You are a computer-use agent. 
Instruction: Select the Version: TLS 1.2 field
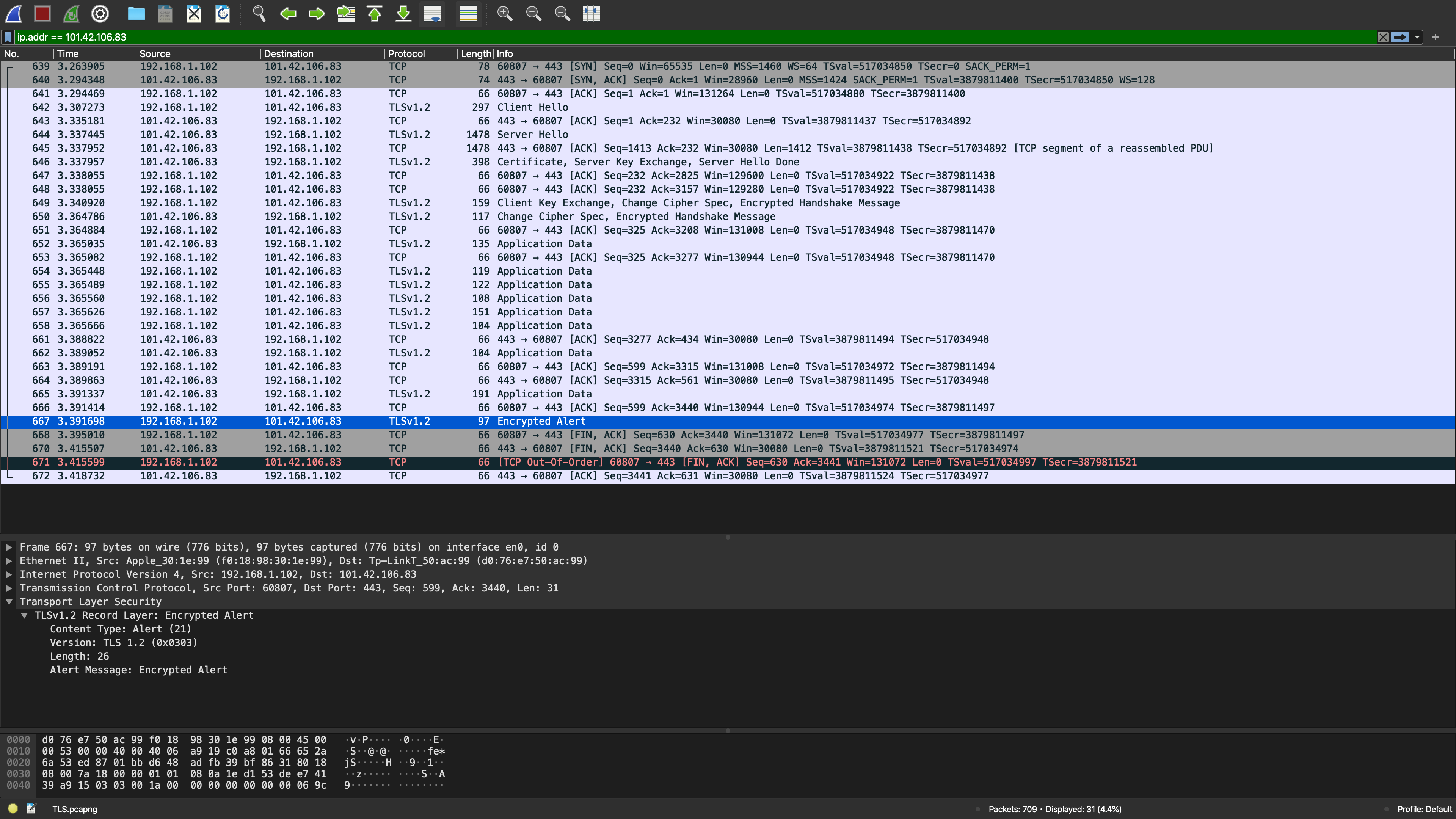coord(123,643)
